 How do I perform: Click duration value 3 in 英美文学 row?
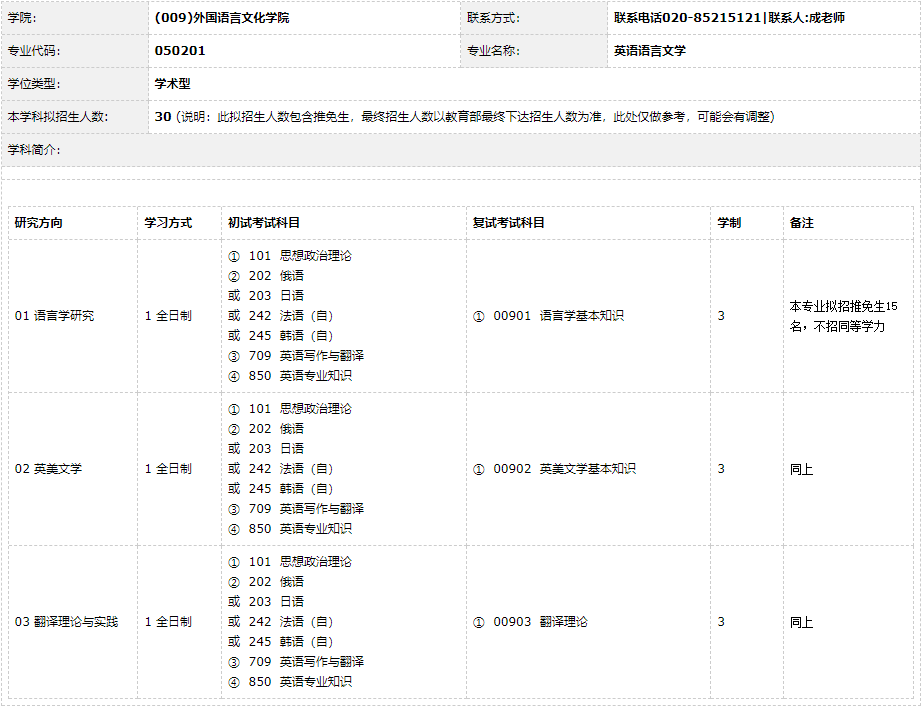pos(721,469)
